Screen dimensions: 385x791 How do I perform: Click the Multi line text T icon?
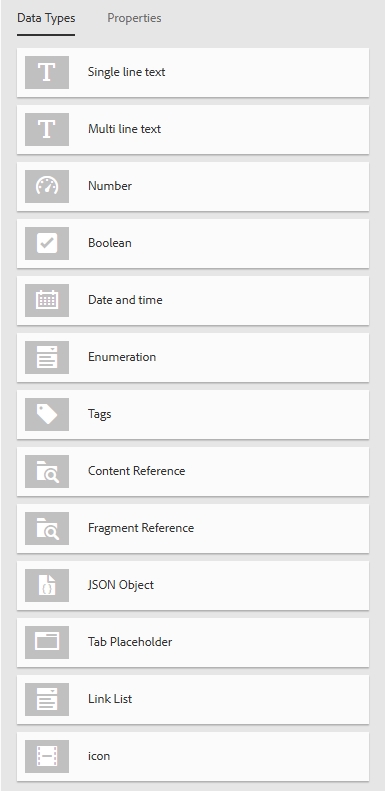tap(47, 129)
